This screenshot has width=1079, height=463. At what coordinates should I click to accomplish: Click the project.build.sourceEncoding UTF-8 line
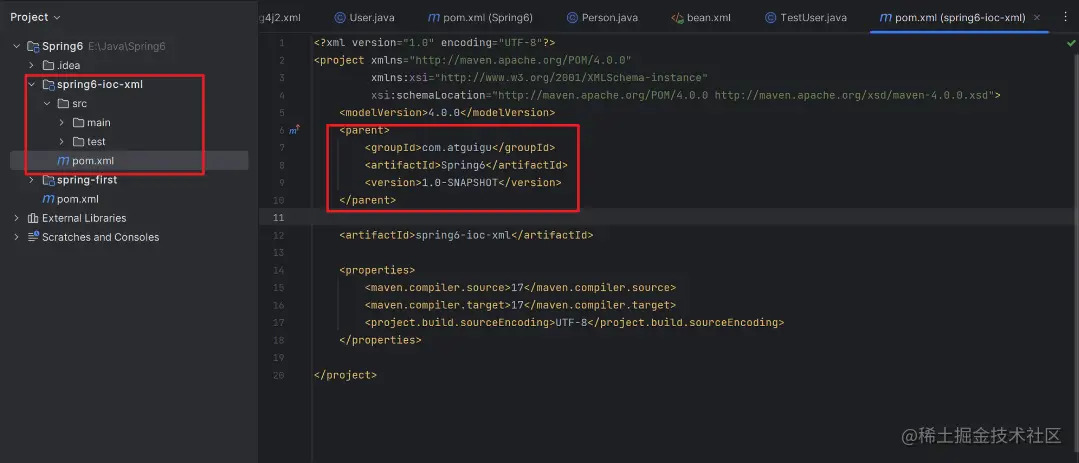tap(574, 322)
